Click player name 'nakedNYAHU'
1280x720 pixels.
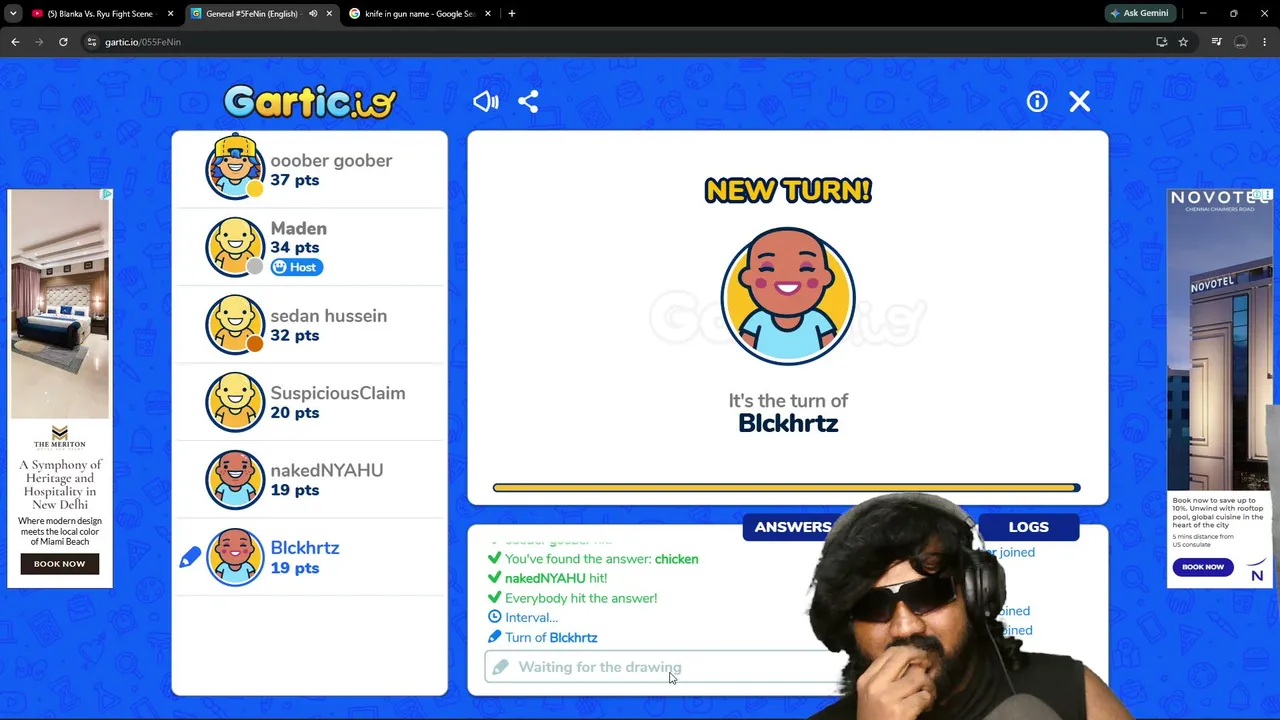click(327, 471)
